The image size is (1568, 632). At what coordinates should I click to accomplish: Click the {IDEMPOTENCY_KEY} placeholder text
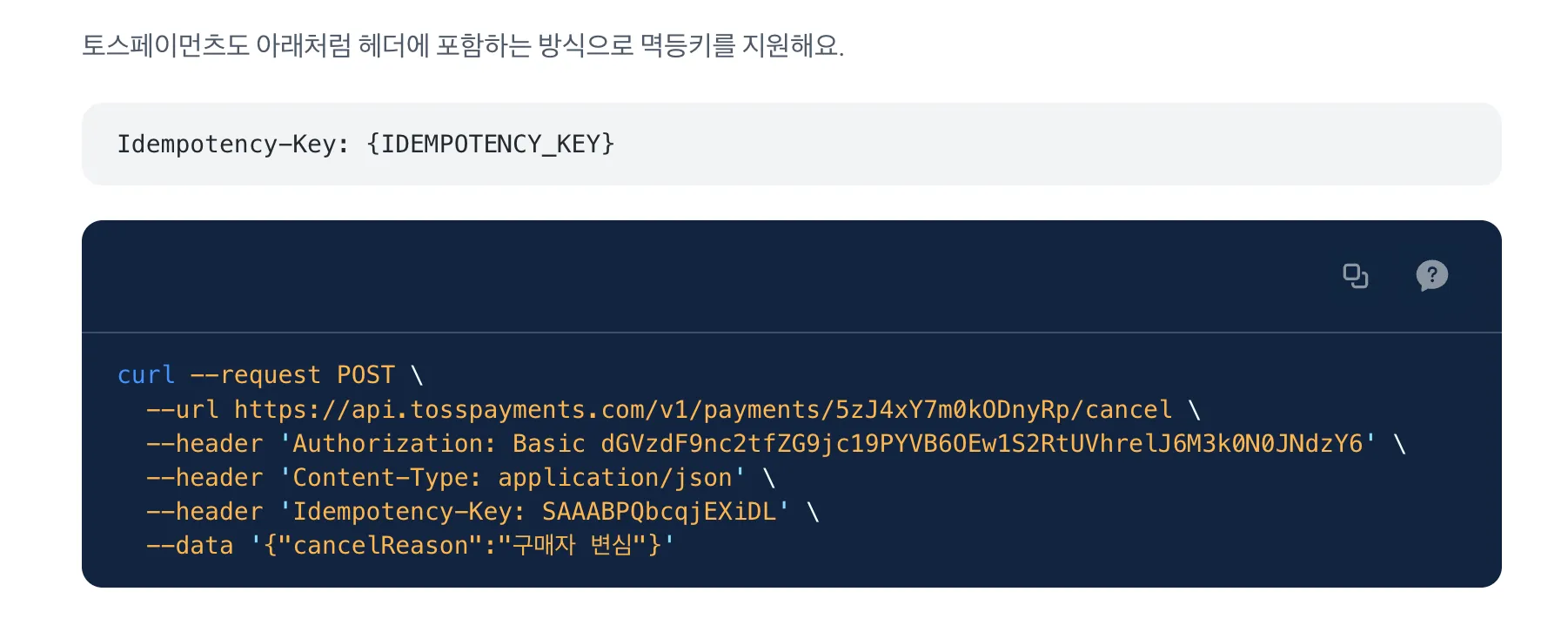pos(491,144)
